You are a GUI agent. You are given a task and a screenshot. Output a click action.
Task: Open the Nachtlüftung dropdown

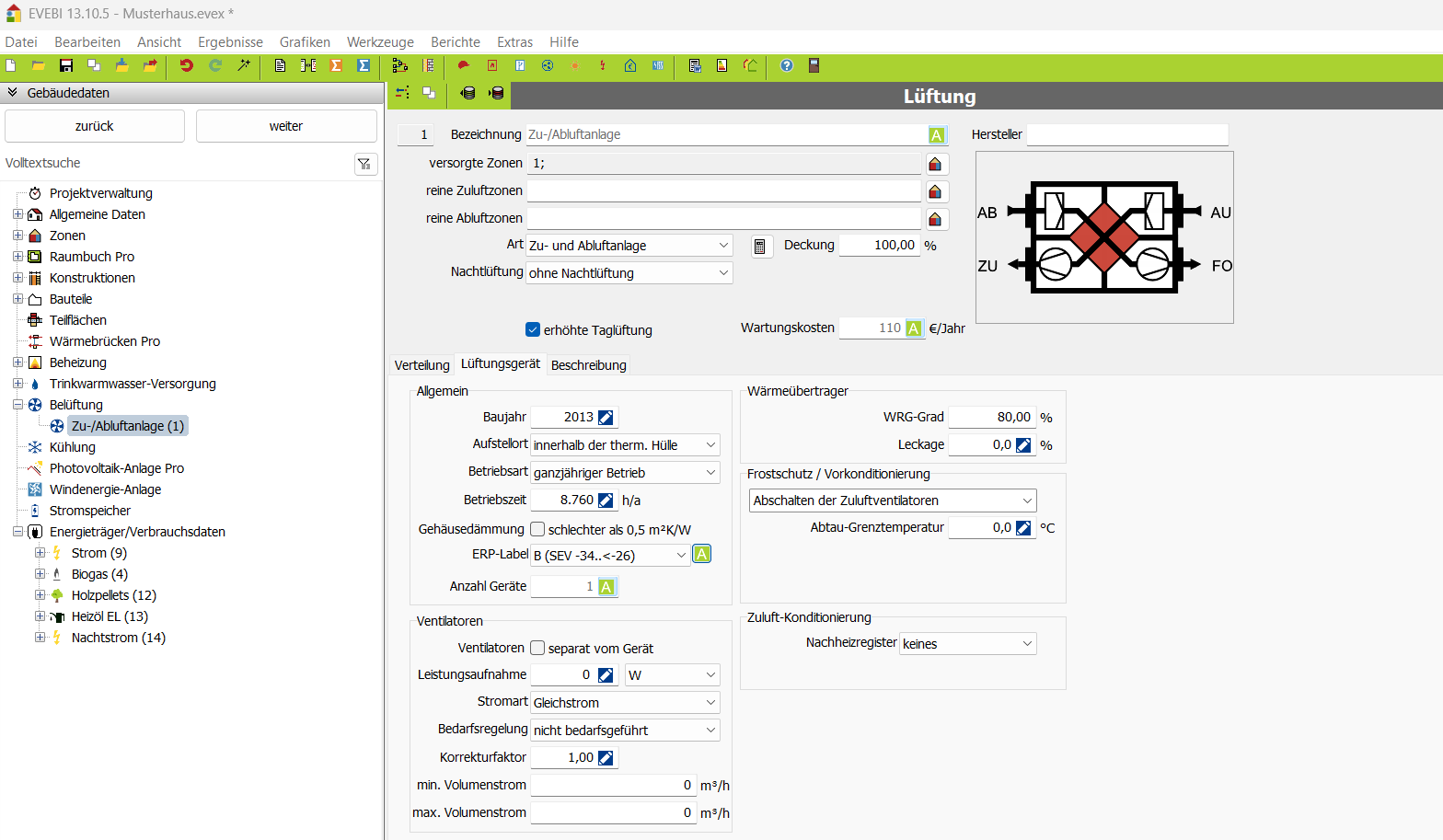pyautogui.click(x=629, y=273)
